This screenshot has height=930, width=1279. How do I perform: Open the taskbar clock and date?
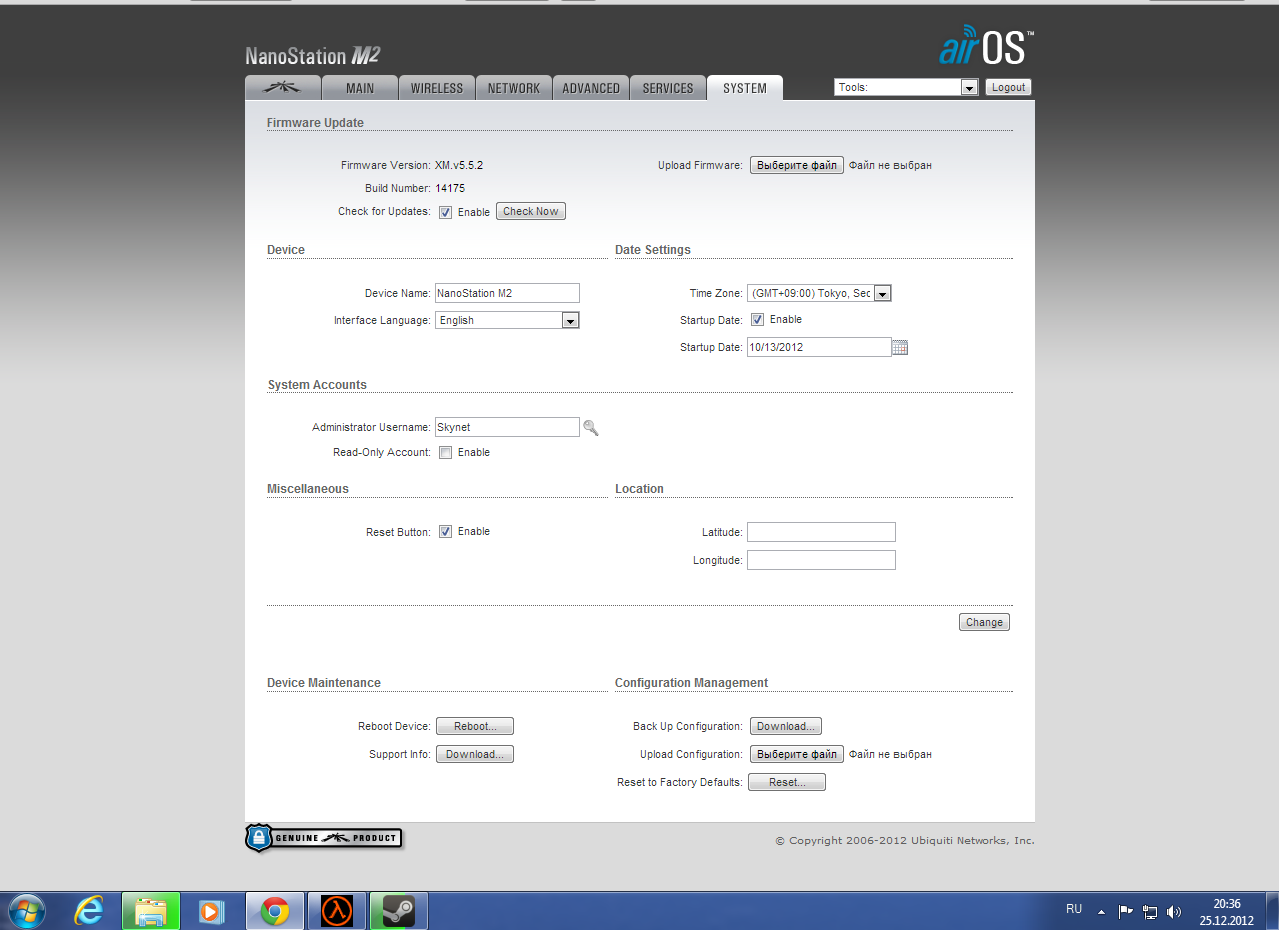[1226, 911]
